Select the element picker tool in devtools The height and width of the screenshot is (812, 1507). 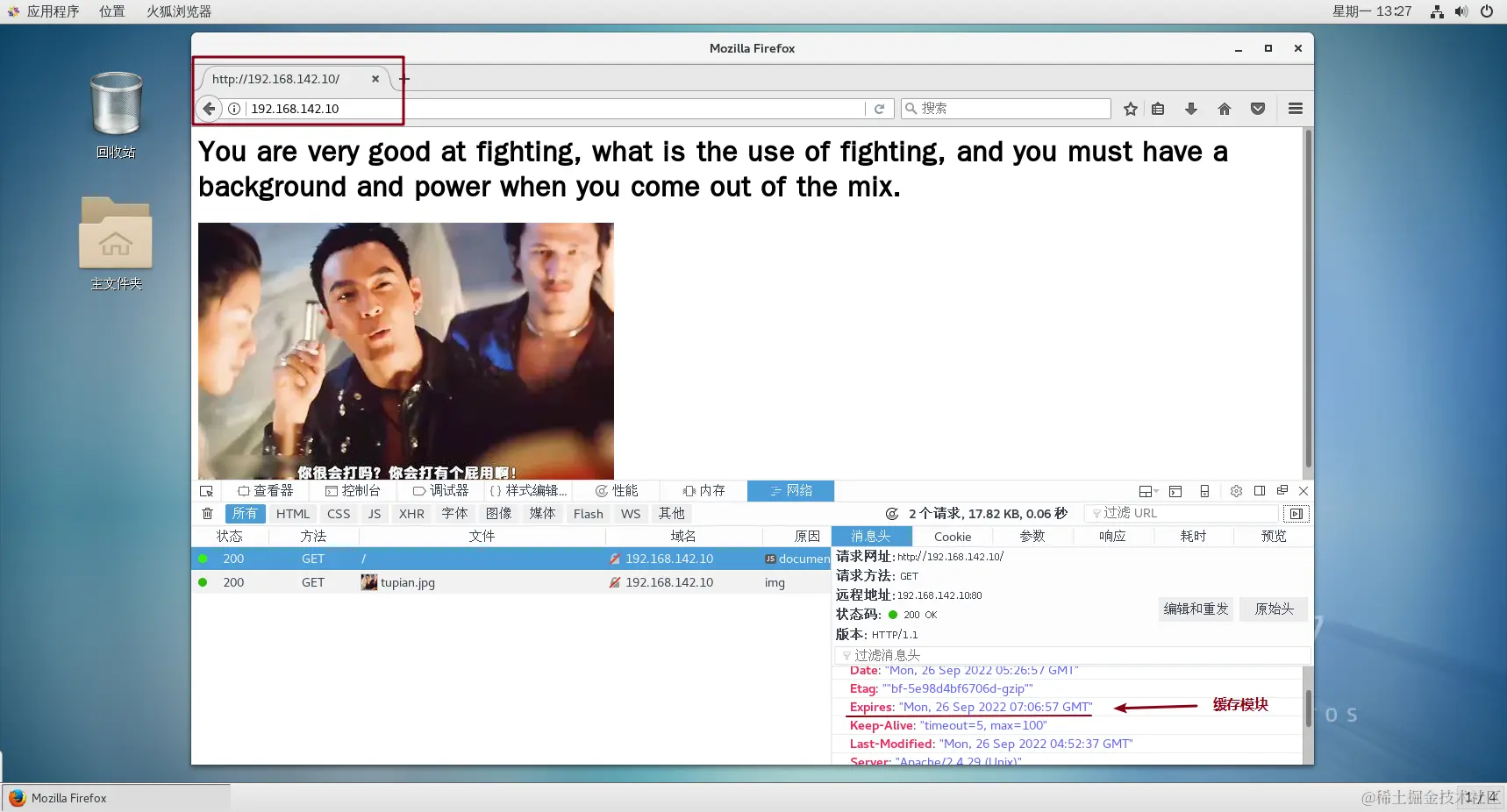click(207, 491)
